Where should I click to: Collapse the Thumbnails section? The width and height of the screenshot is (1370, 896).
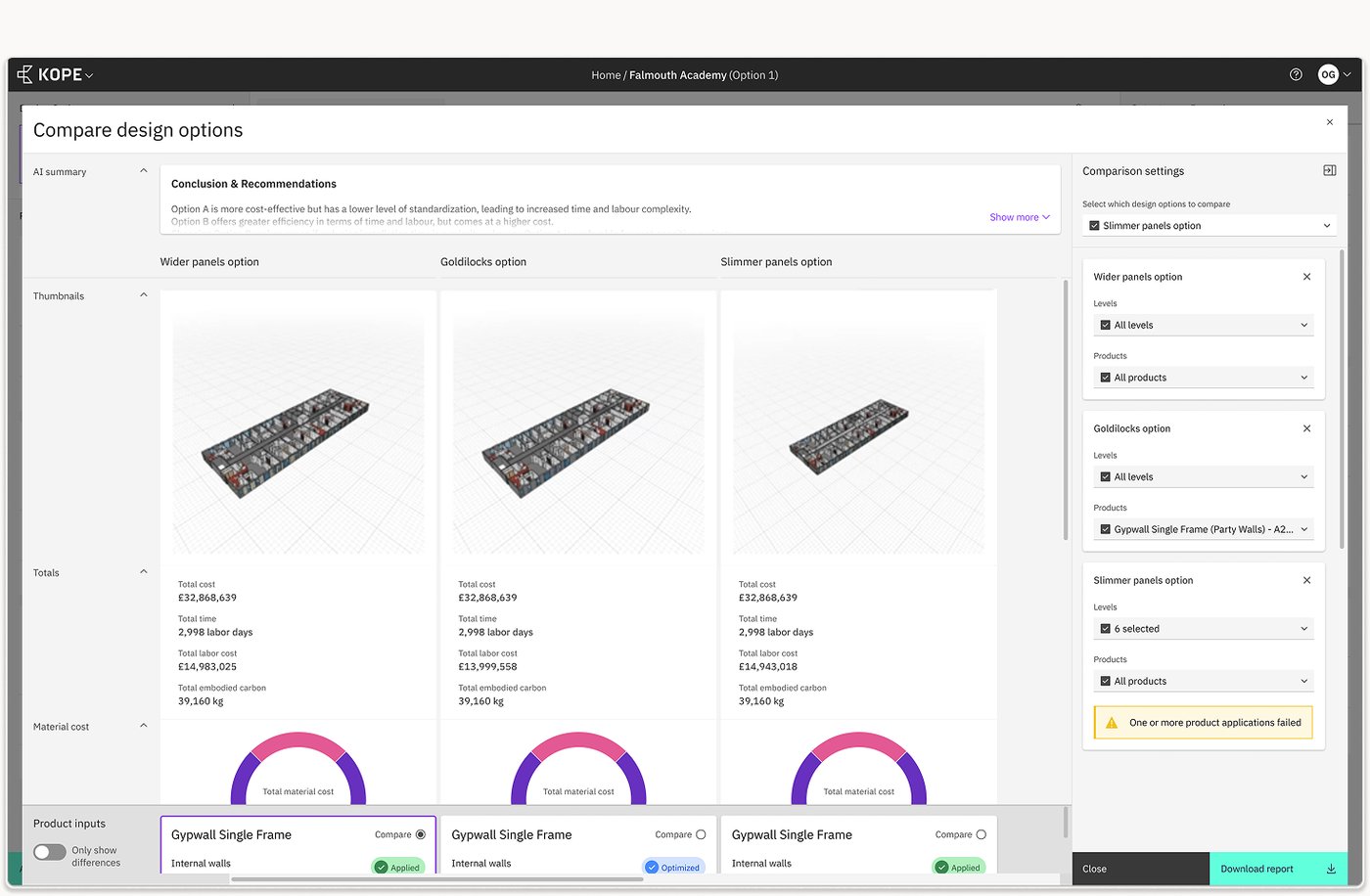[x=144, y=295]
